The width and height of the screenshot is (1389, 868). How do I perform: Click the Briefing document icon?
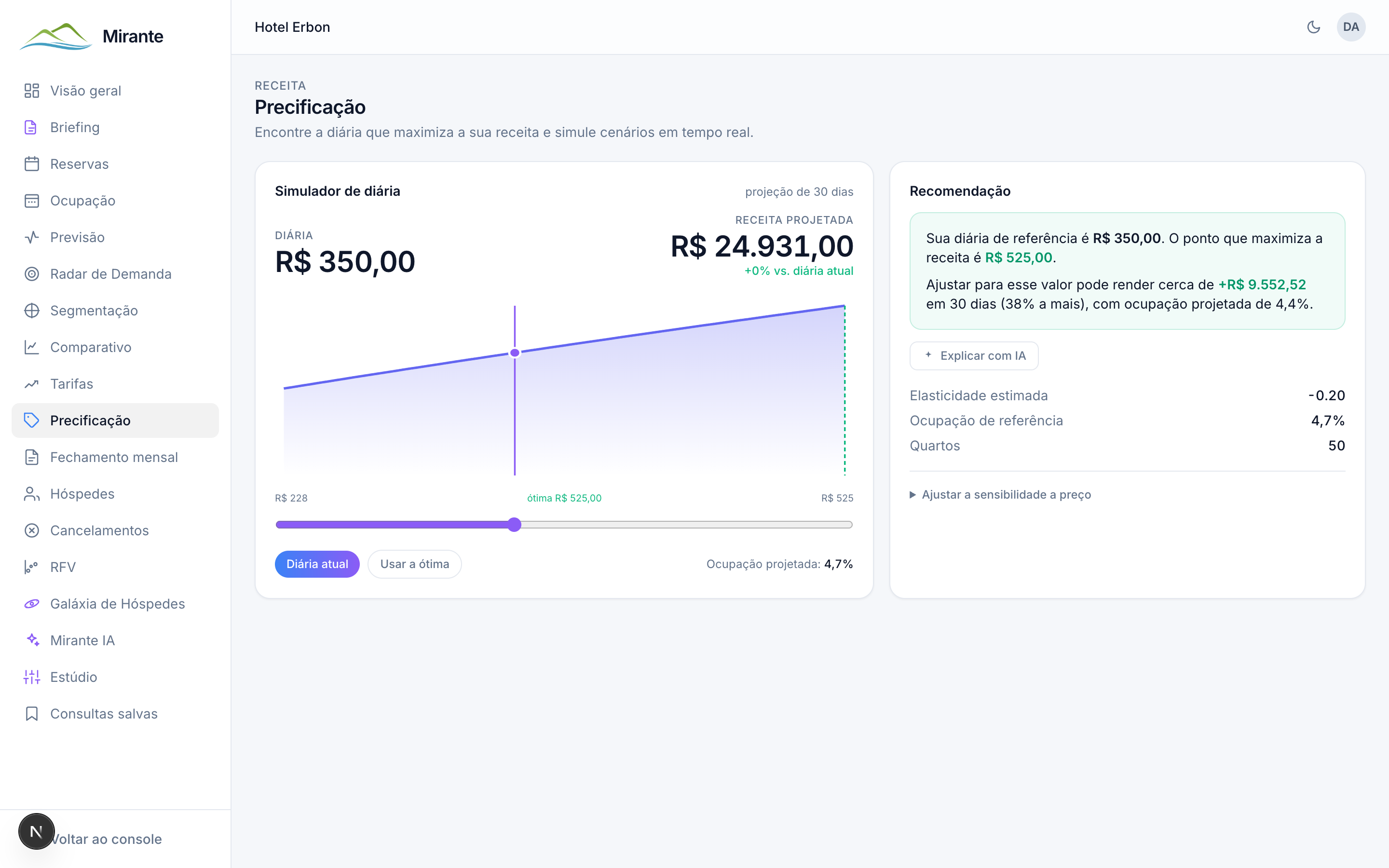[x=31, y=127]
